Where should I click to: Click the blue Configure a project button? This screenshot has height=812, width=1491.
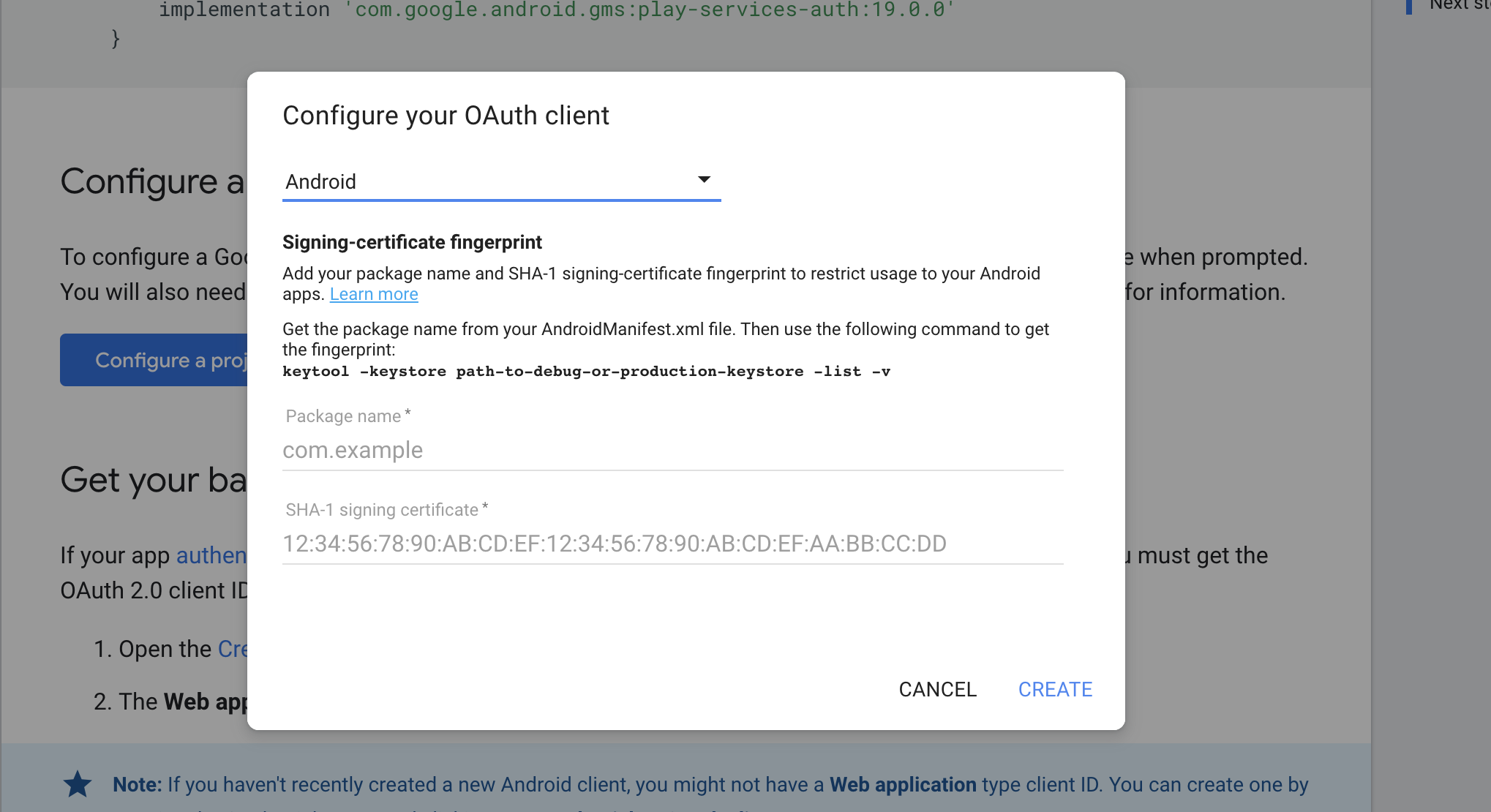coord(155,360)
